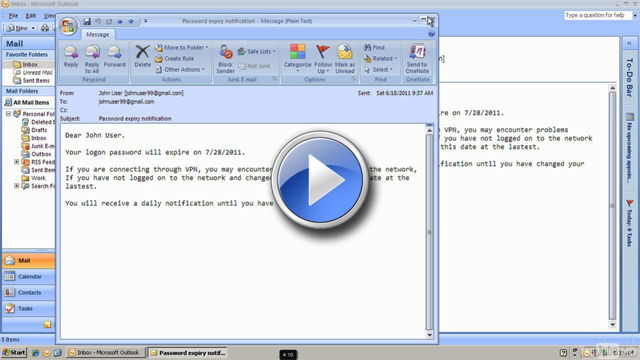Image resolution: width=640 pixels, height=360 pixels.
Task: Click the Create Rule button
Action: tap(175, 59)
